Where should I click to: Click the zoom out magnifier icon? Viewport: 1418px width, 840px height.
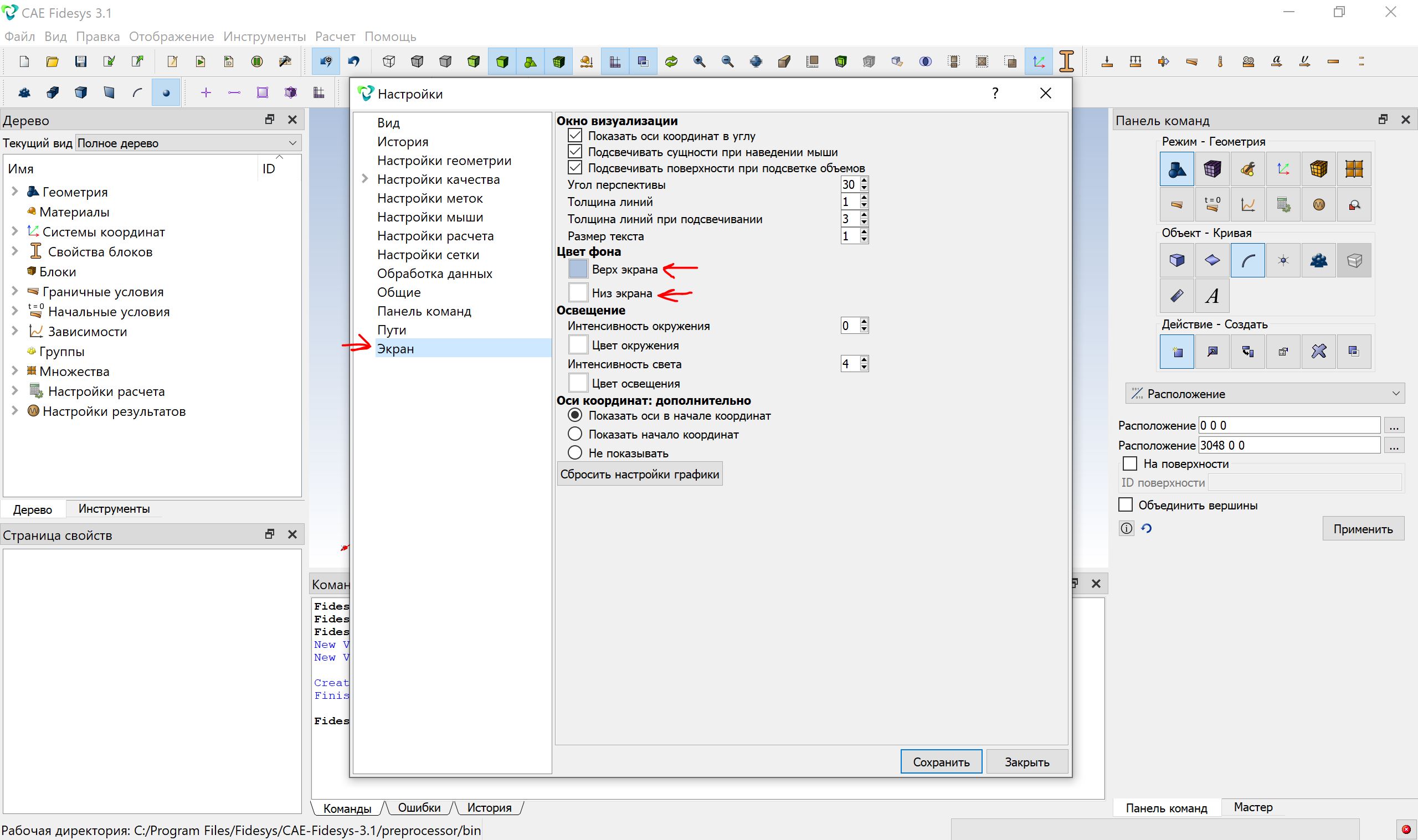728,61
